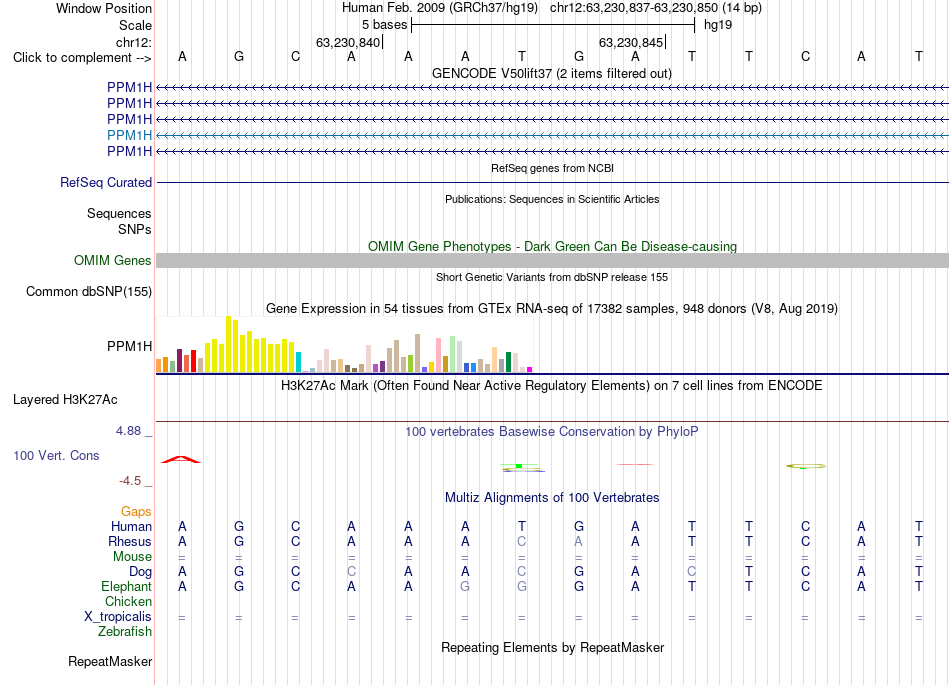Open 'RefSeq genes from NCBI' track title
Viewport: 950px width, 685px height.
coord(552,168)
